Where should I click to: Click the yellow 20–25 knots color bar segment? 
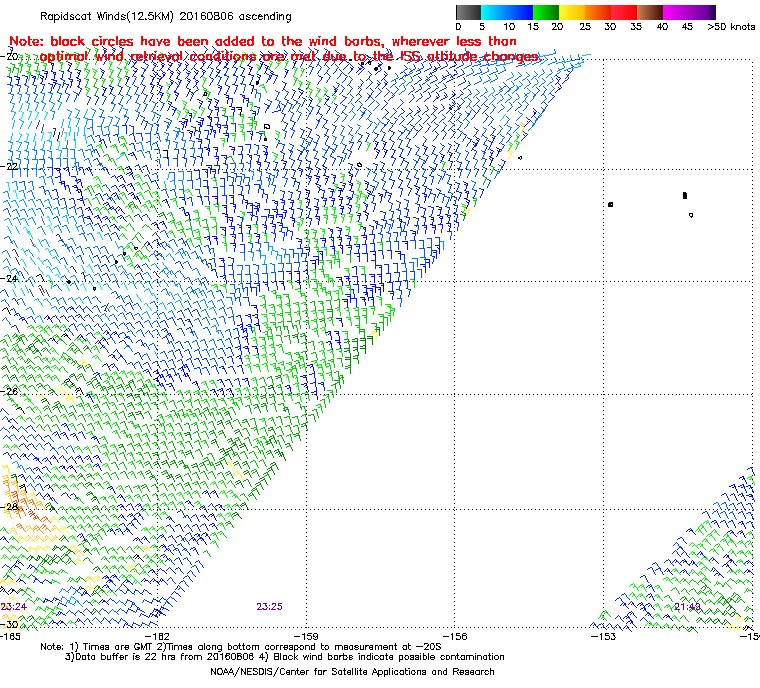tap(572, 12)
